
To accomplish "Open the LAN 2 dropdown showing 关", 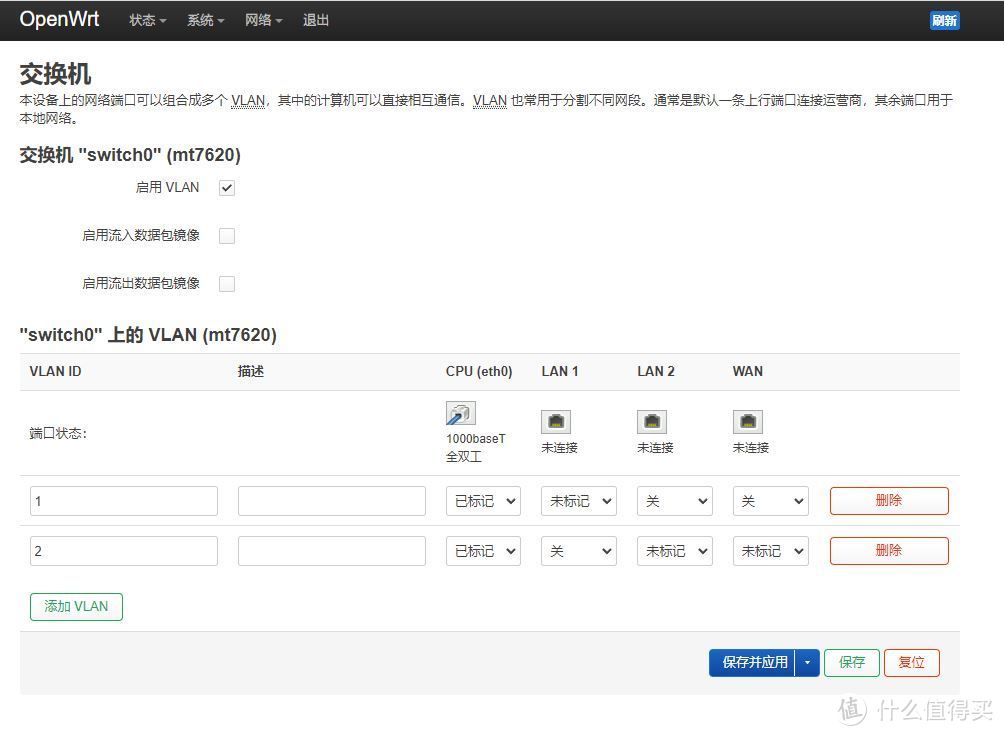I will click(675, 501).
